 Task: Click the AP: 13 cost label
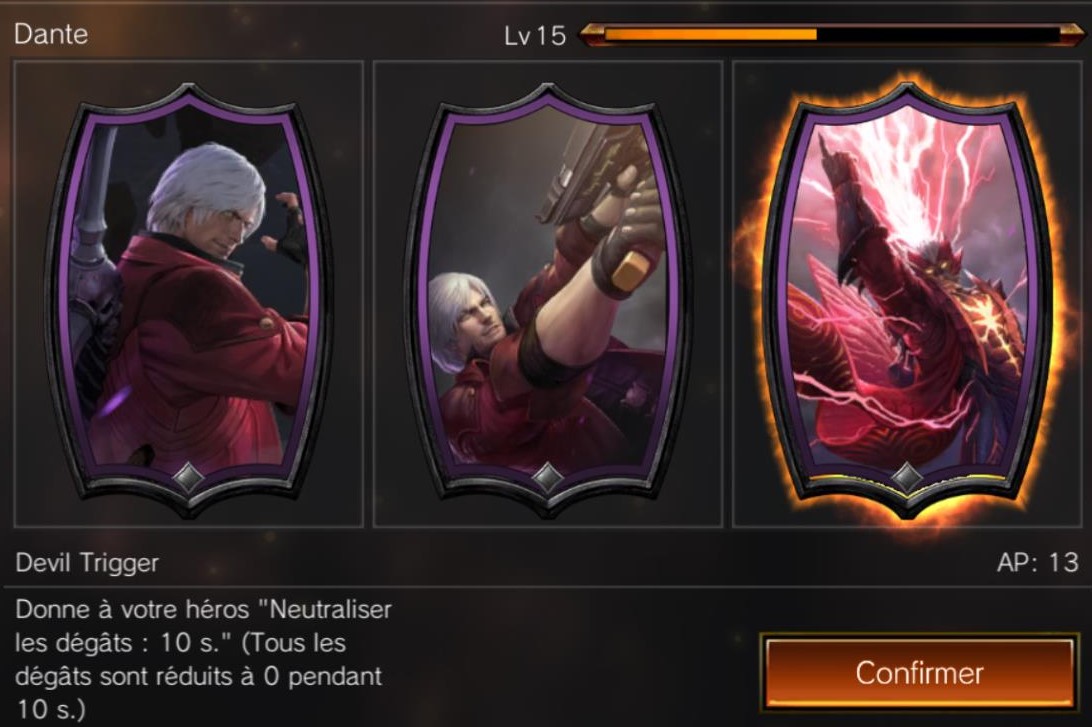(1037, 562)
